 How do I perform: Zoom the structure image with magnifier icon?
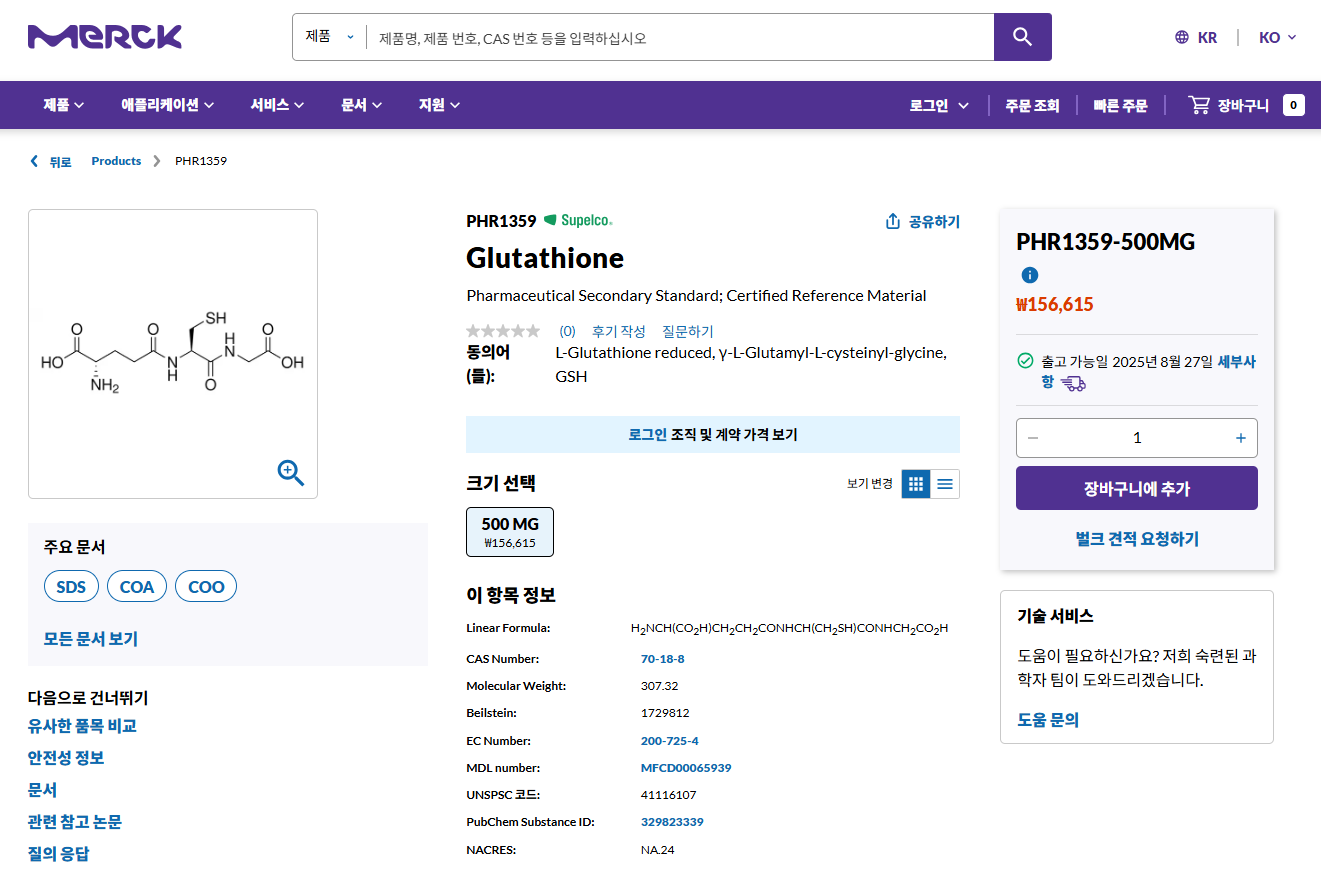[291, 472]
